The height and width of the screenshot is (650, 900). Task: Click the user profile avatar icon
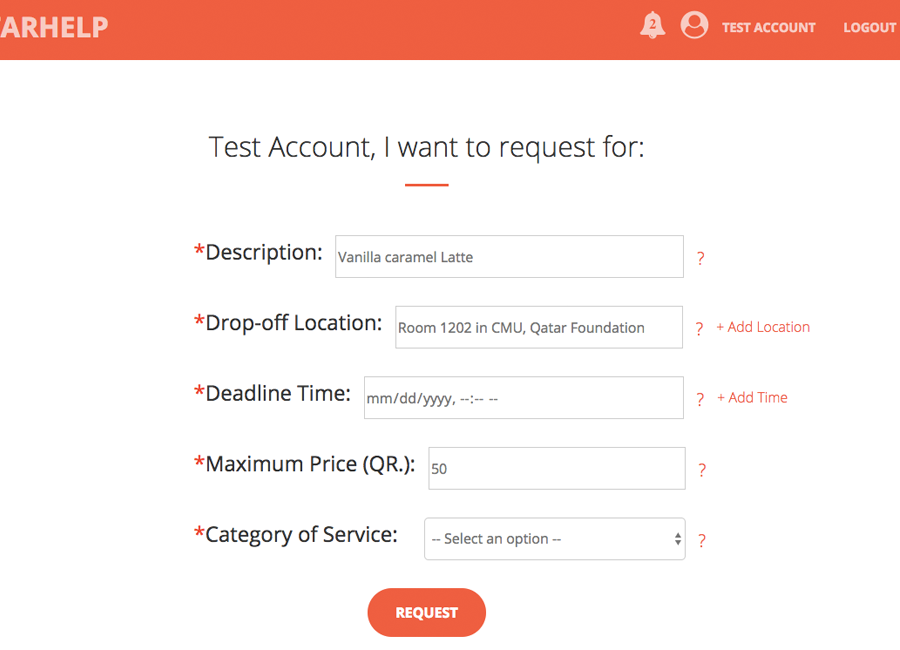[x=694, y=26]
